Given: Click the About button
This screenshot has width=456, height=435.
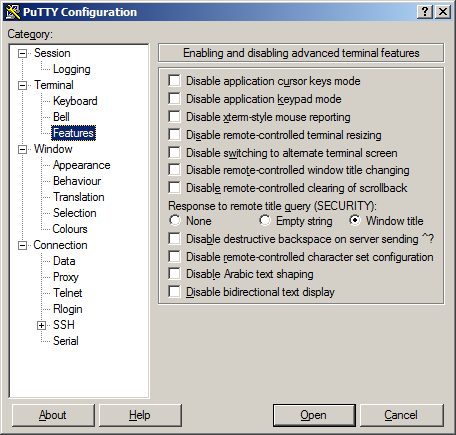Looking at the screenshot, I should pos(53,415).
